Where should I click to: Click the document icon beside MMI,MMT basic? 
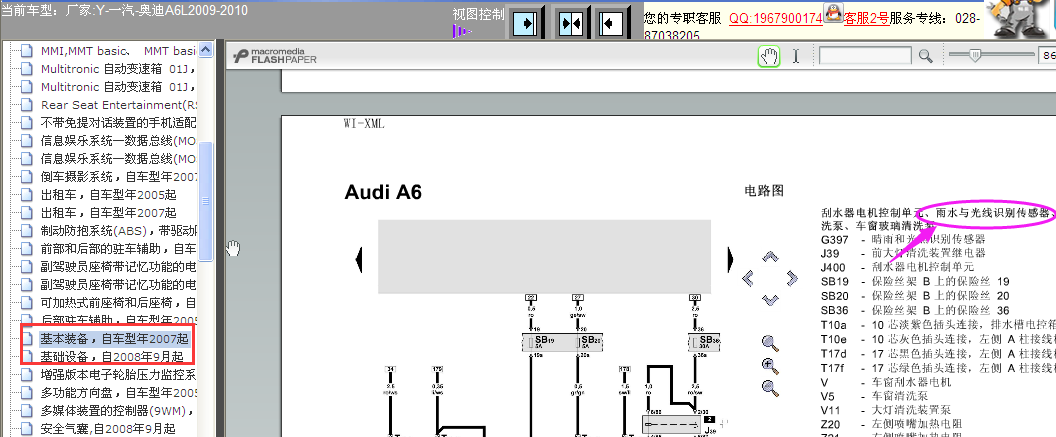27,51
